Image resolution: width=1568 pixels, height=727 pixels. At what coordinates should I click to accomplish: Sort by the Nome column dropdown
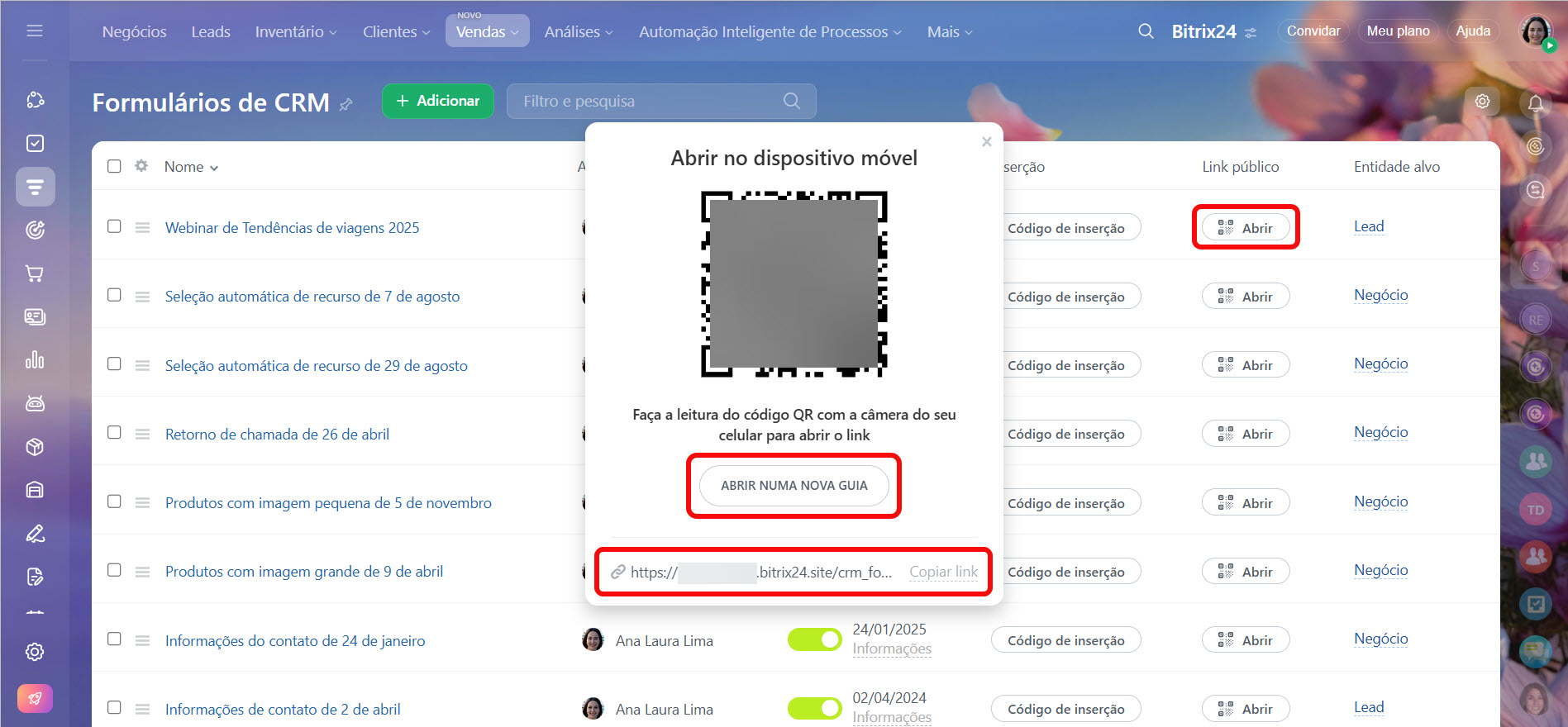[191, 167]
